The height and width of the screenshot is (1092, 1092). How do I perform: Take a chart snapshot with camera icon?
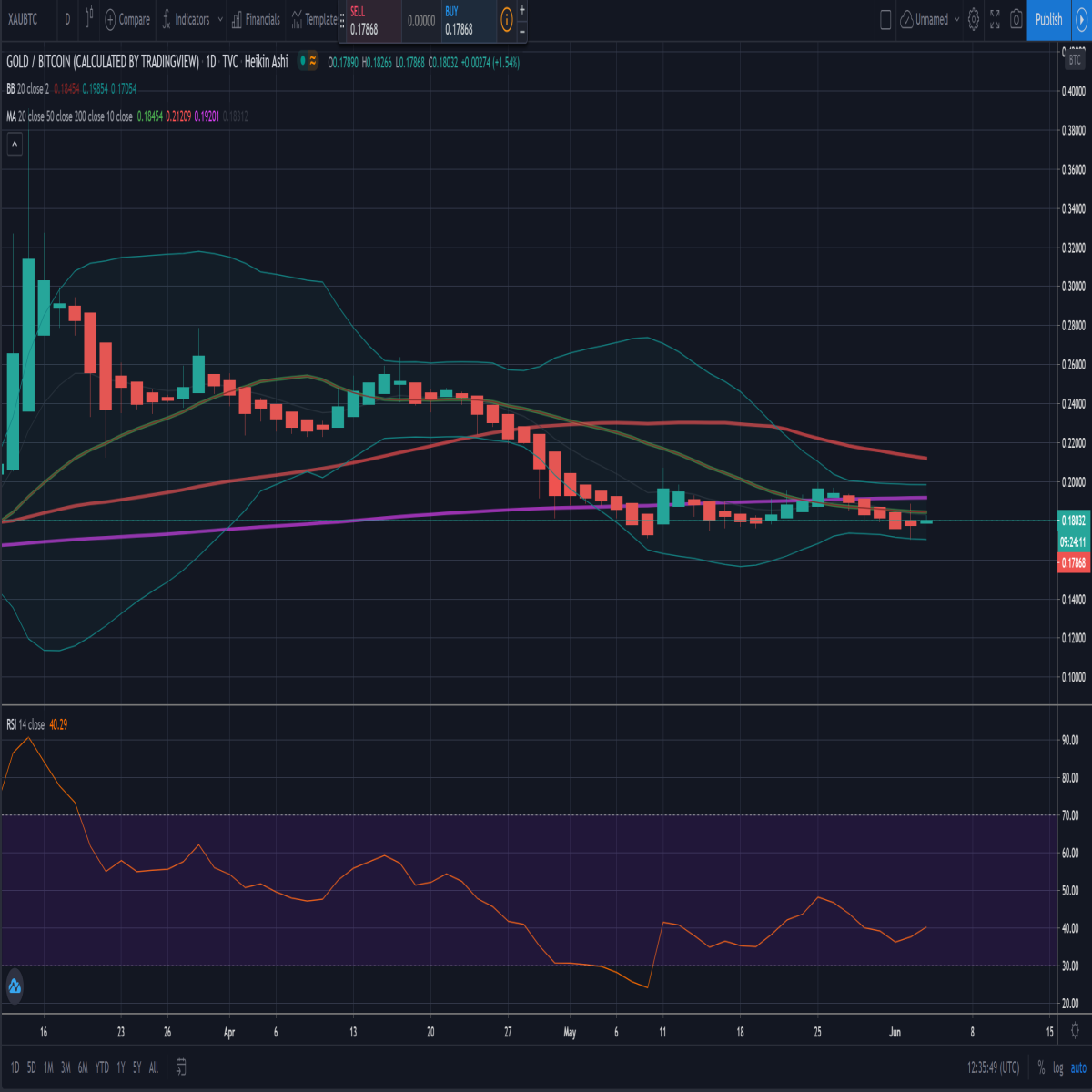click(1016, 19)
